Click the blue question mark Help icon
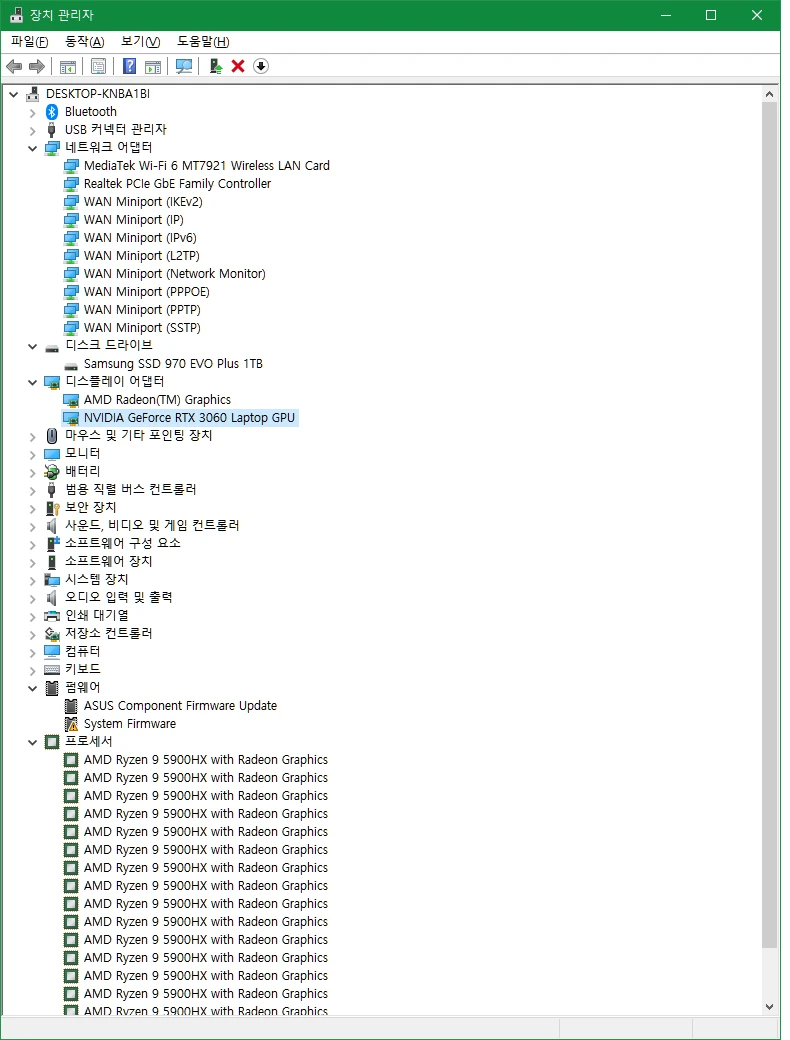The image size is (790, 1040). point(130,66)
